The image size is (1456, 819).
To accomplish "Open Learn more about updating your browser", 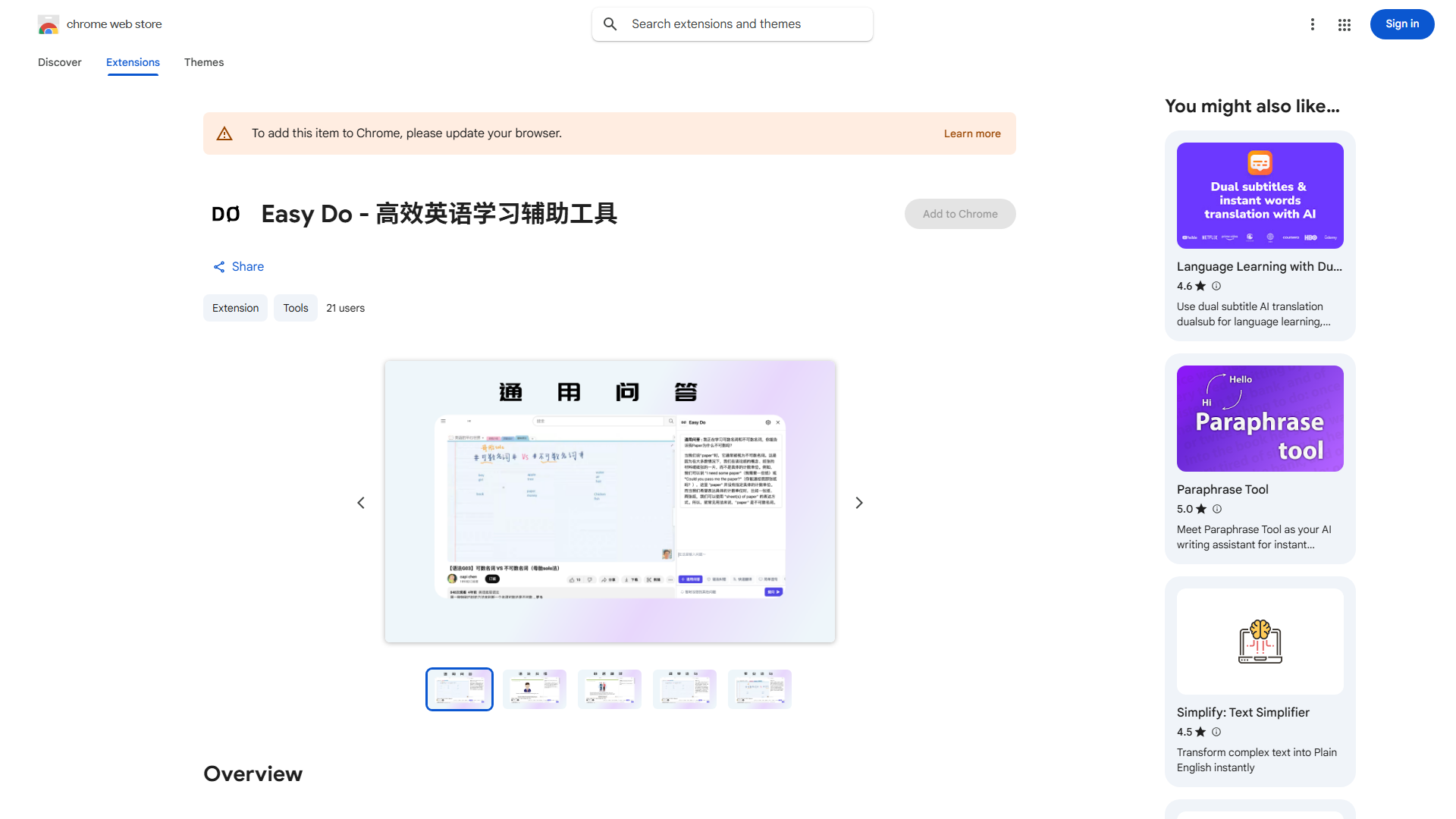I will click(971, 133).
